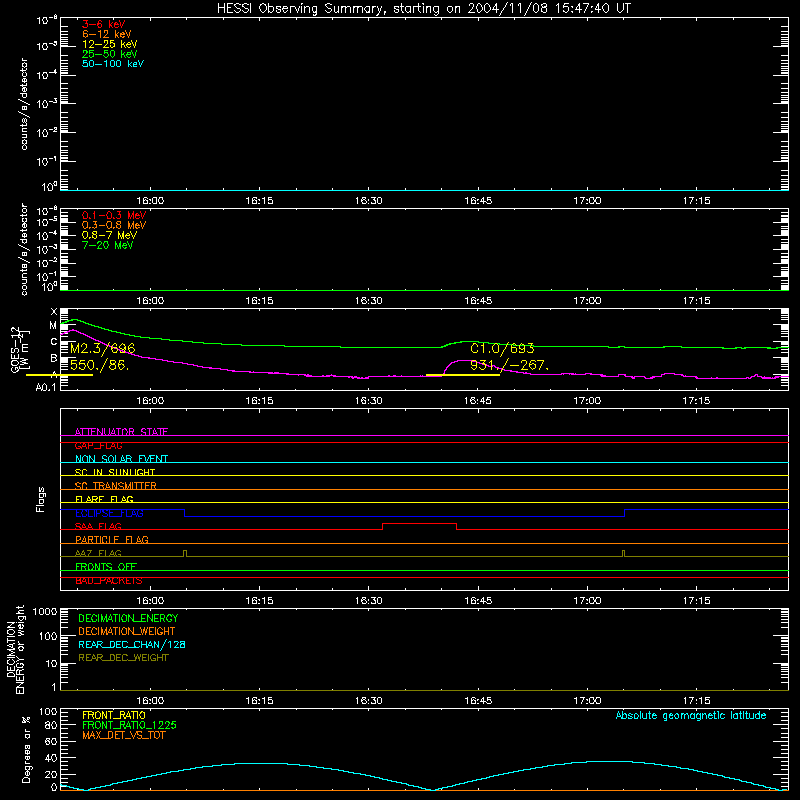Click the MAX_DET_VS_TOT legend label
Viewport: 800px width, 800px height.
[124, 735]
